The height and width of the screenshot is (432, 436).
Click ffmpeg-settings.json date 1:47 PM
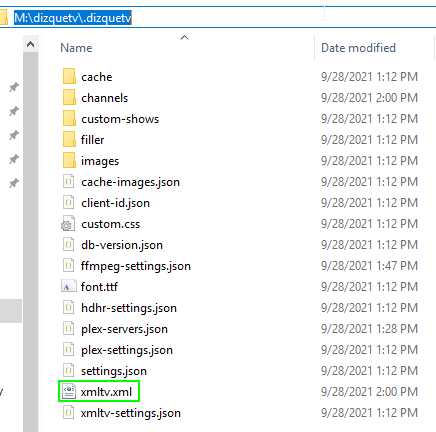[x=369, y=266]
